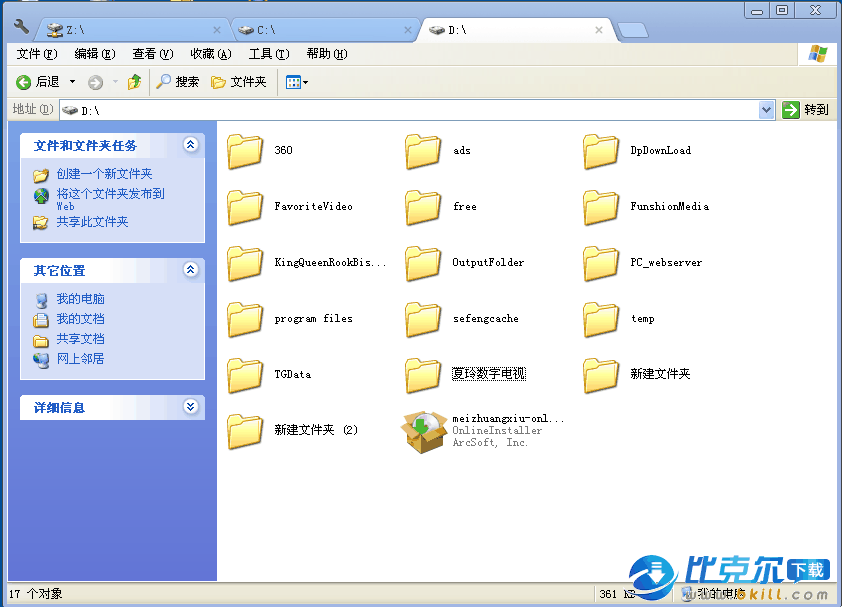
Task: Select the meizhuangxiu installer icon
Action: pyautogui.click(x=422, y=431)
